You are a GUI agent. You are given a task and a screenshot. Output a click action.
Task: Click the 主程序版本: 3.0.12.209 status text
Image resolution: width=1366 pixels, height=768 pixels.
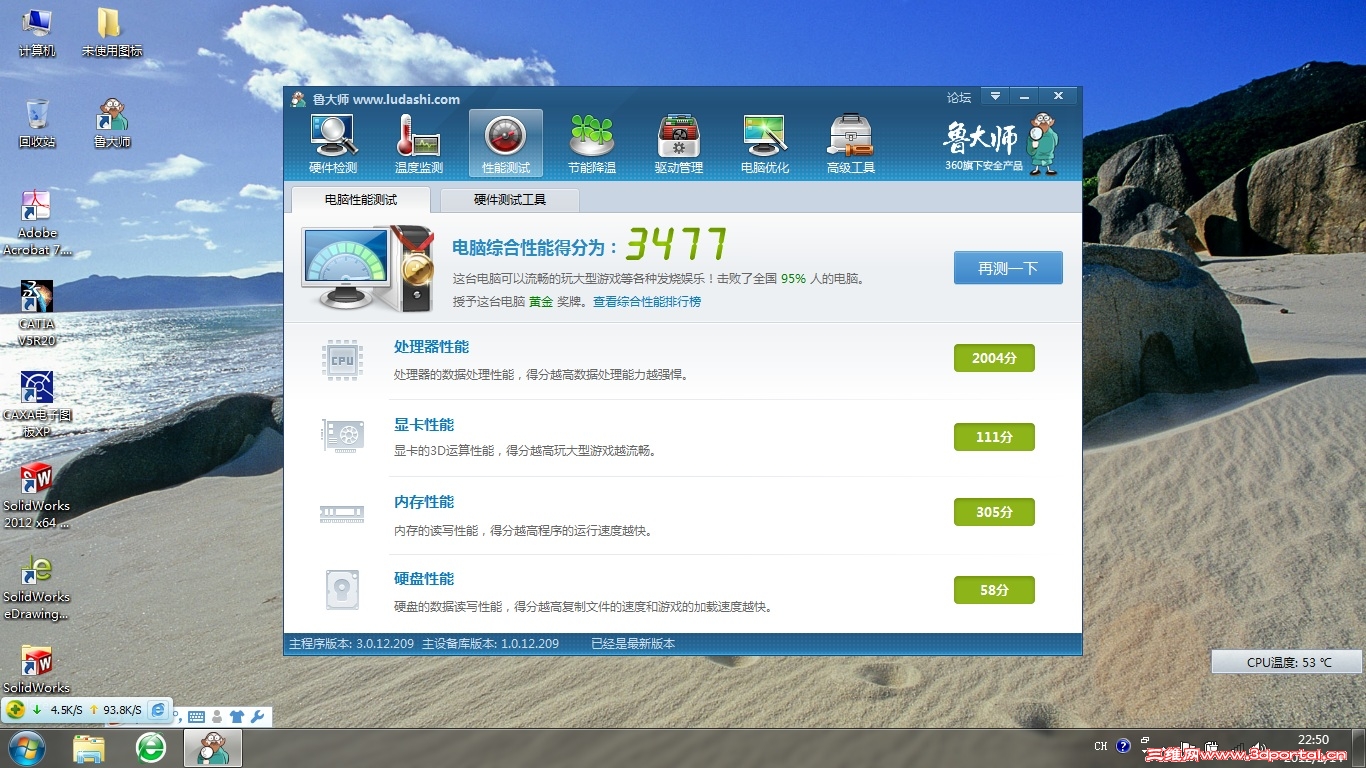[351, 644]
